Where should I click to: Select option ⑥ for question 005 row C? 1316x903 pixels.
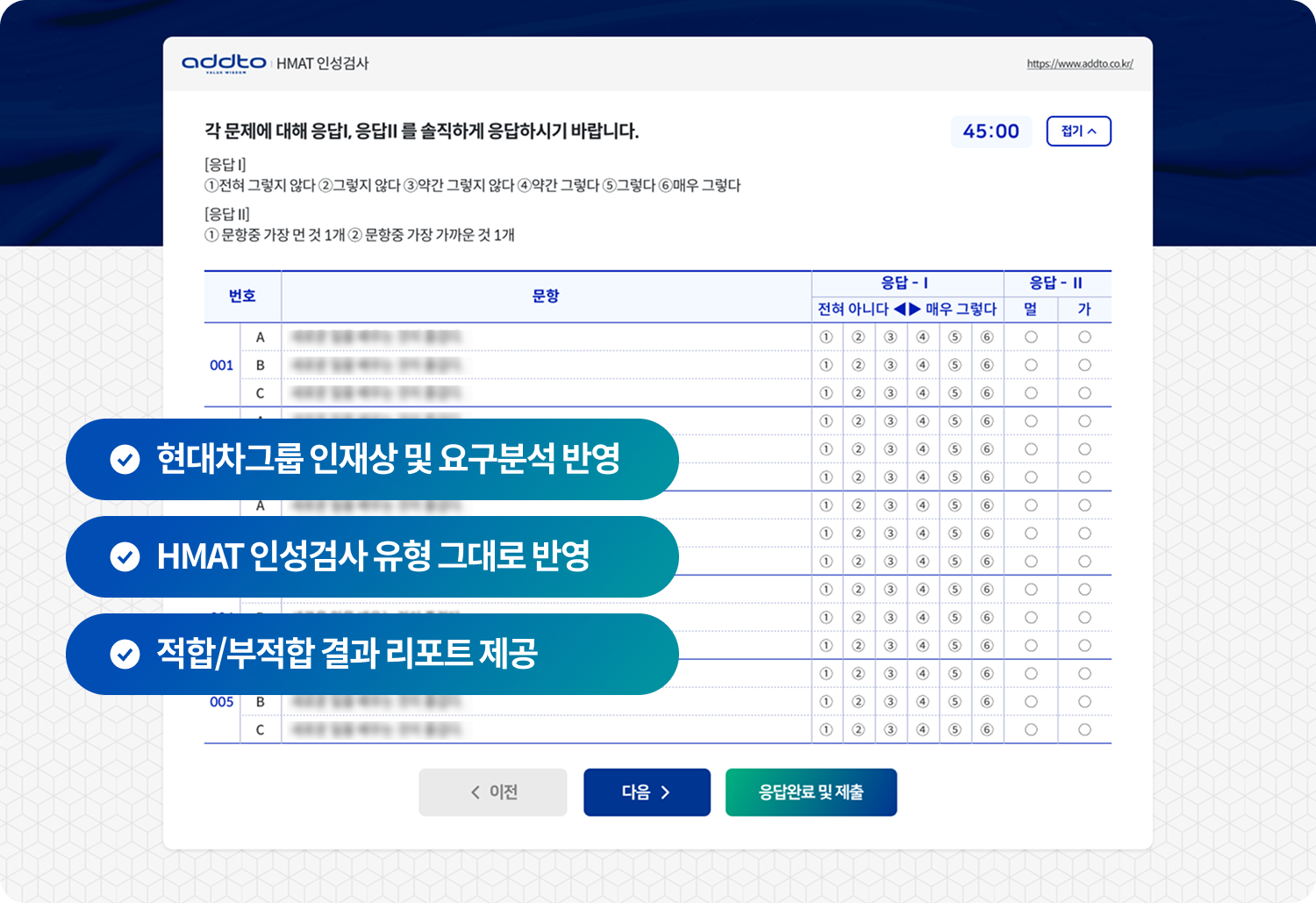(x=987, y=730)
